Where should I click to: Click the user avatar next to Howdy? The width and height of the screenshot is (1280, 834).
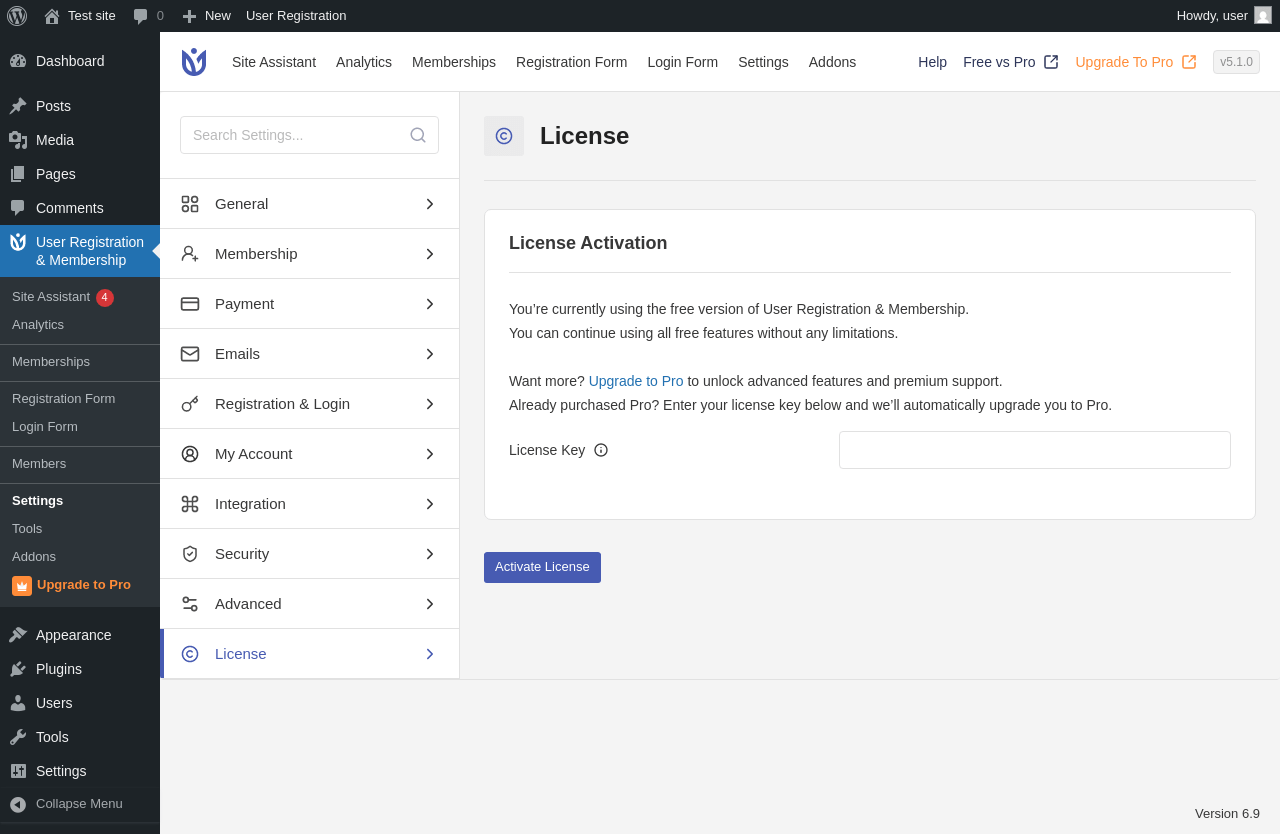pyautogui.click(x=1263, y=15)
